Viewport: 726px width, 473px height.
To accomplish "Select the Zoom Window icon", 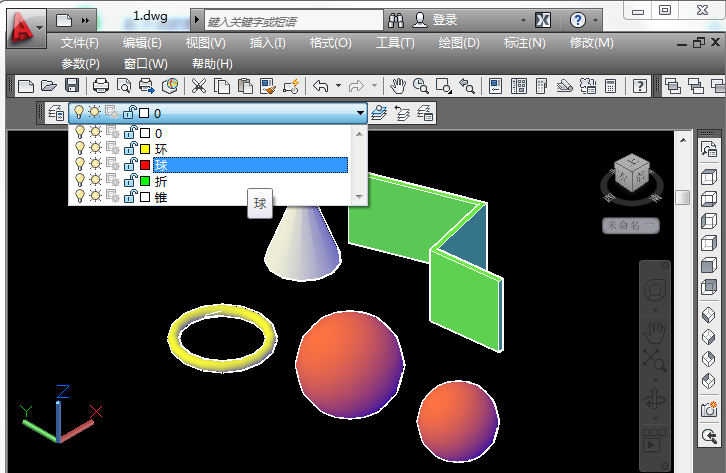I will click(444, 86).
